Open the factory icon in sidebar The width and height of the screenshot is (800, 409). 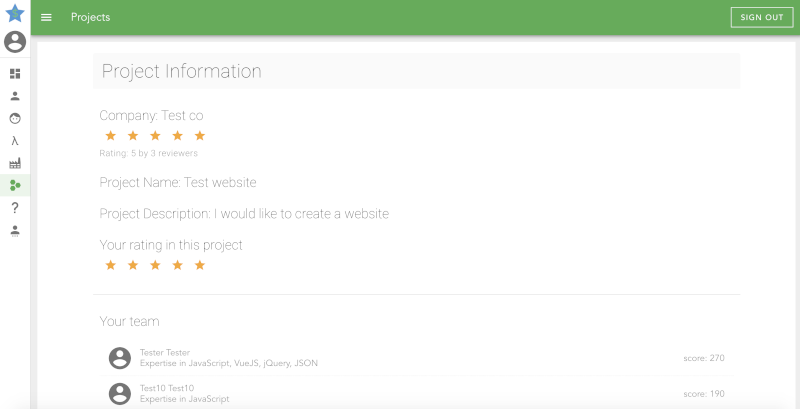click(x=15, y=163)
